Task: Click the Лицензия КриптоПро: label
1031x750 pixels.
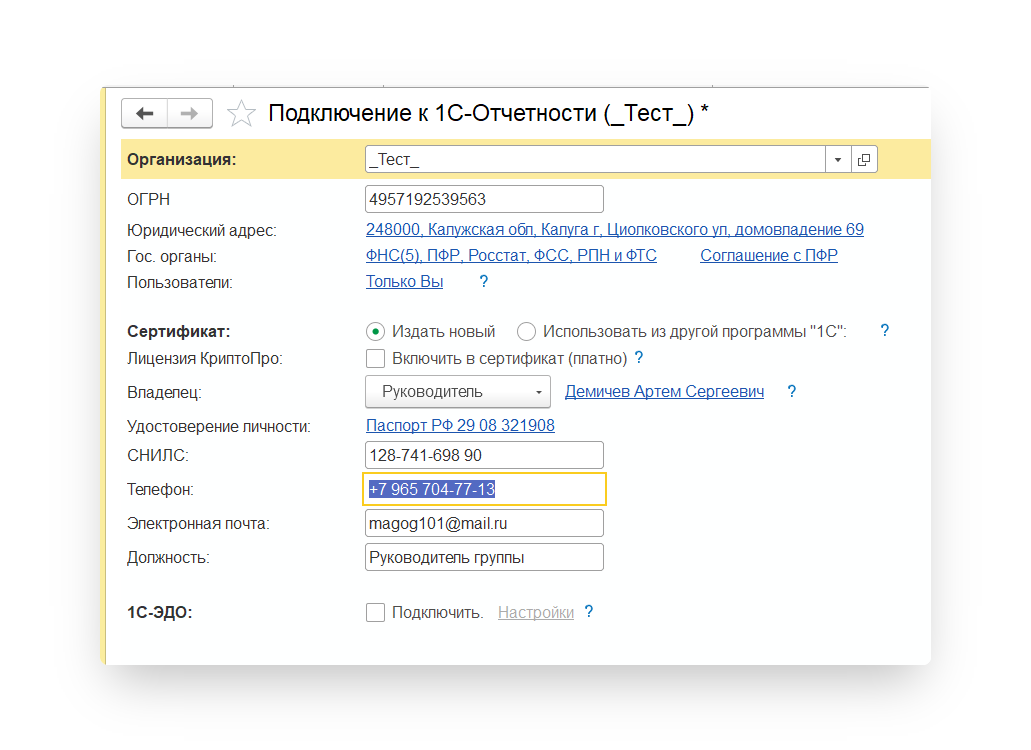Action: (x=204, y=358)
